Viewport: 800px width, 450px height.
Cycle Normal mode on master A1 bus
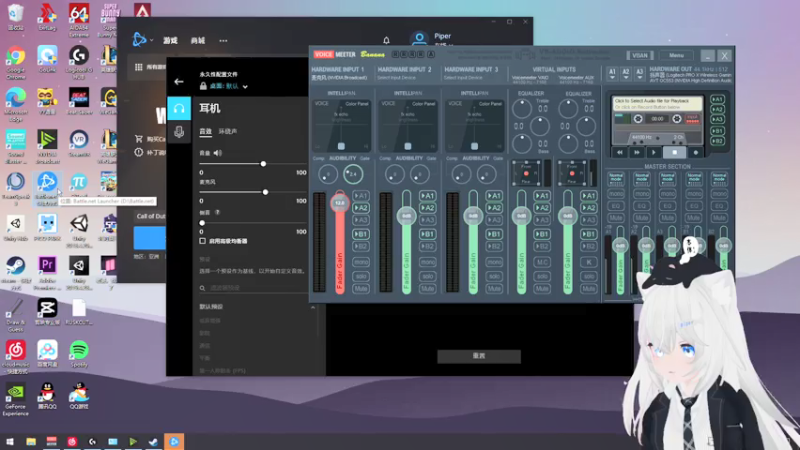point(616,179)
